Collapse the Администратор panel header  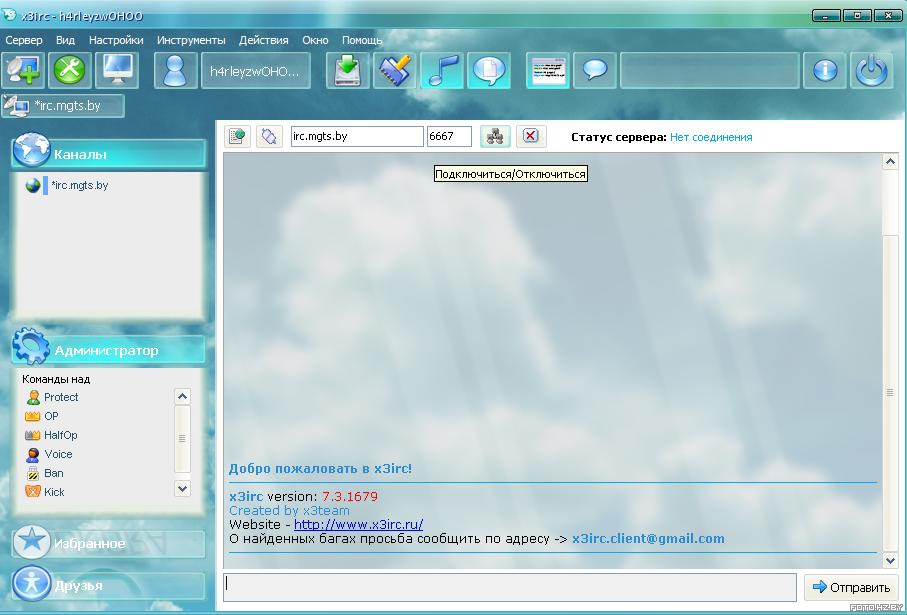tap(109, 350)
